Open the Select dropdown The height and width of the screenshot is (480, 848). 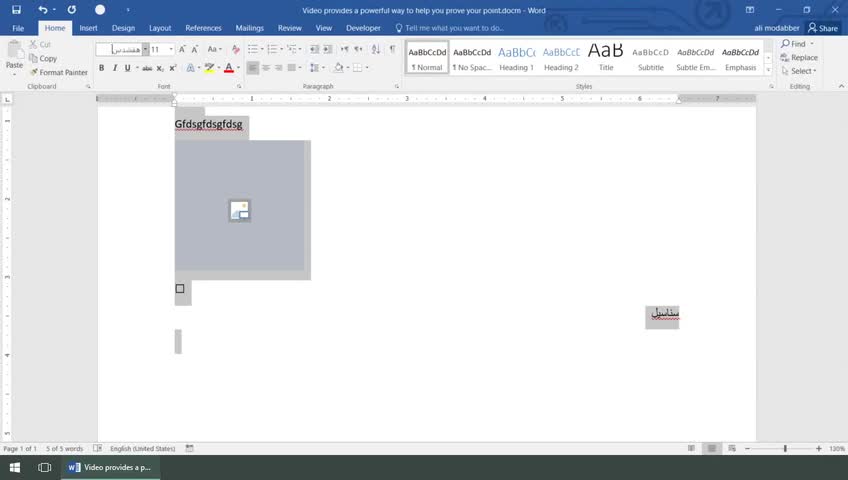point(799,71)
